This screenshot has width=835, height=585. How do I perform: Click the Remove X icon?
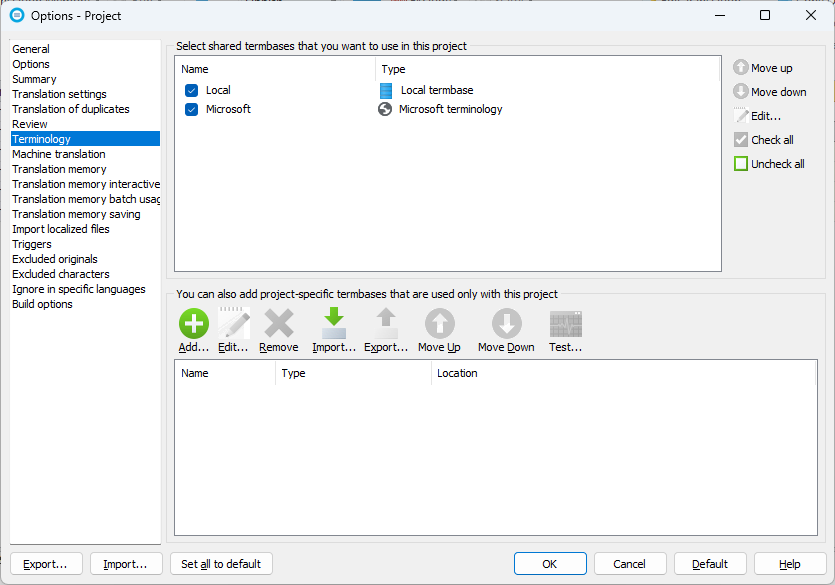pyautogui.click(x=279, y=324)
